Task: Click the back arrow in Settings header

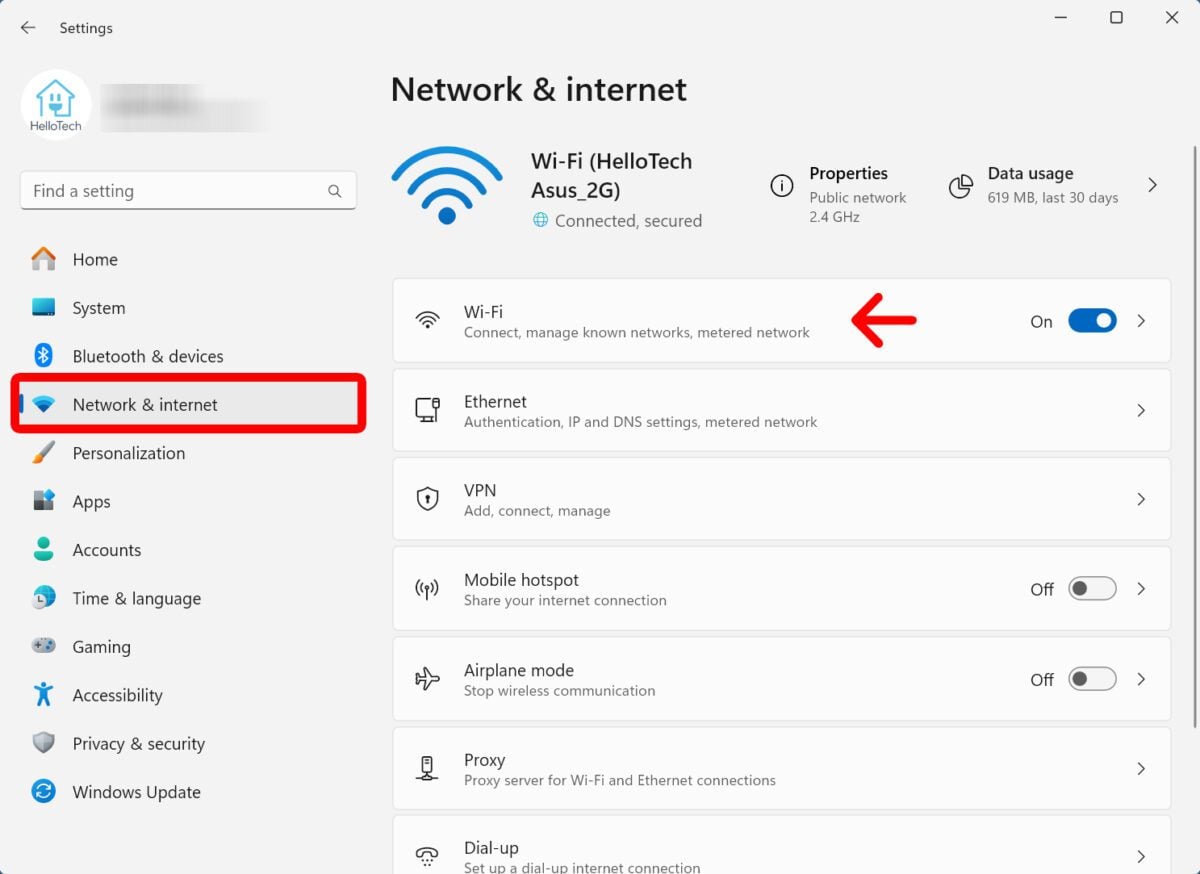Action: point(28,28)
